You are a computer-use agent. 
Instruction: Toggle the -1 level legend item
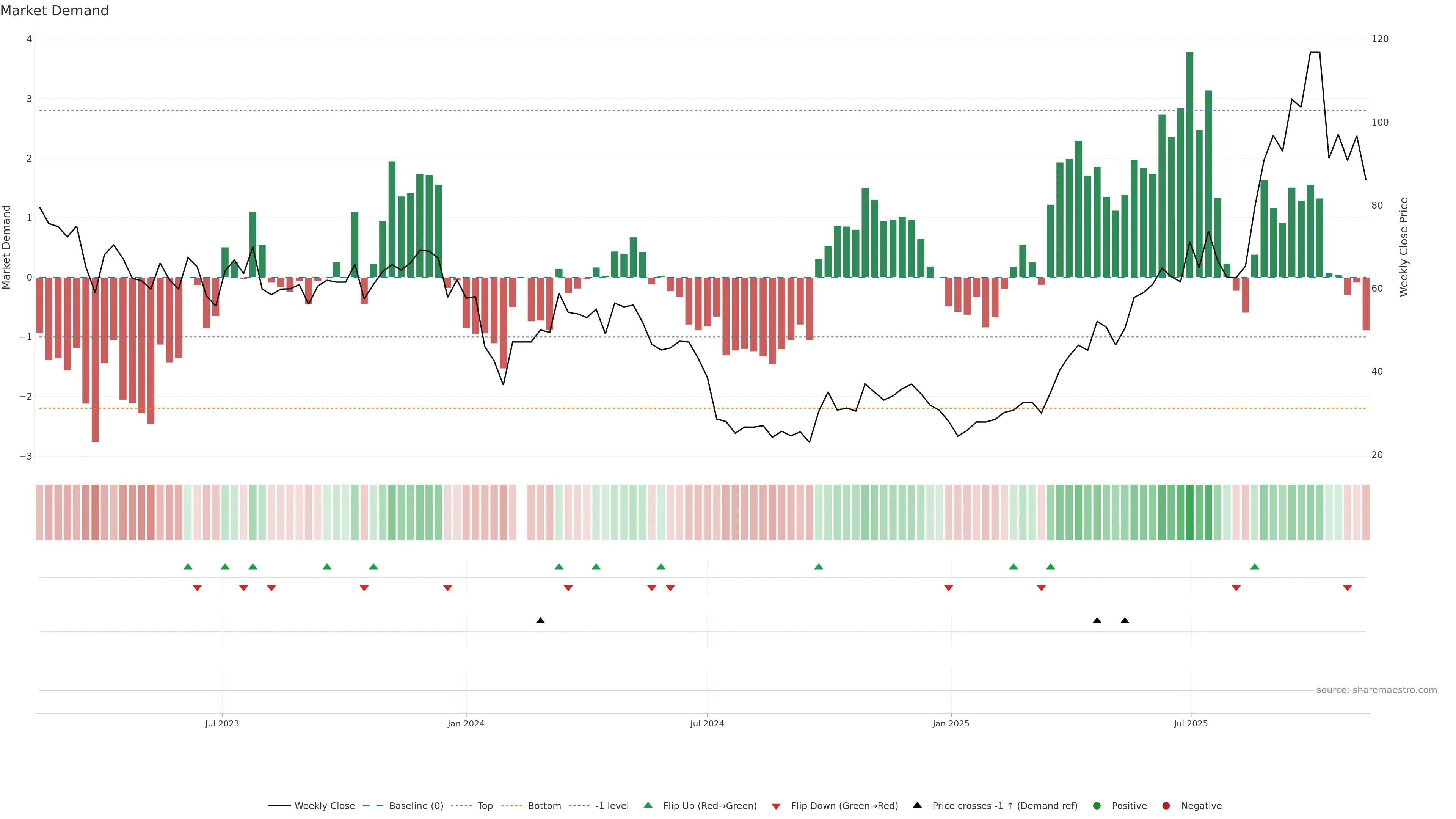click(612, 806)
